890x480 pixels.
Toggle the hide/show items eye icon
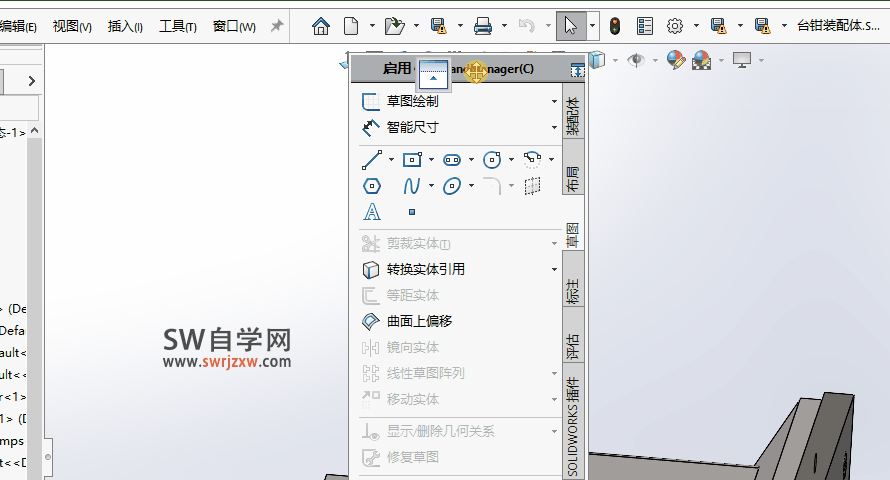[635, 60]
